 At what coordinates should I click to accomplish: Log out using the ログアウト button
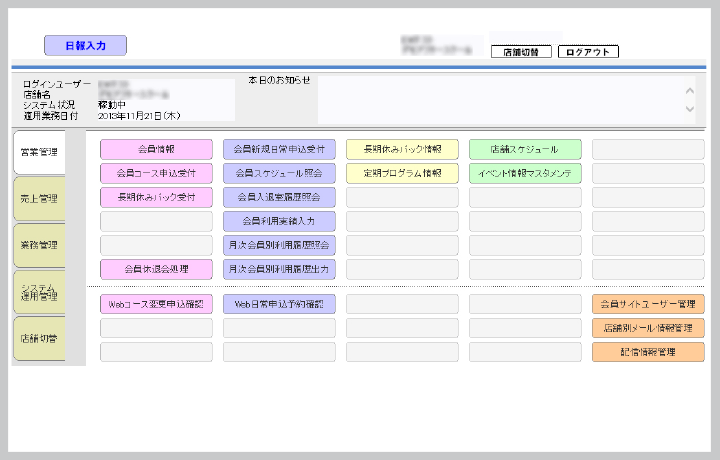(588, 52)
